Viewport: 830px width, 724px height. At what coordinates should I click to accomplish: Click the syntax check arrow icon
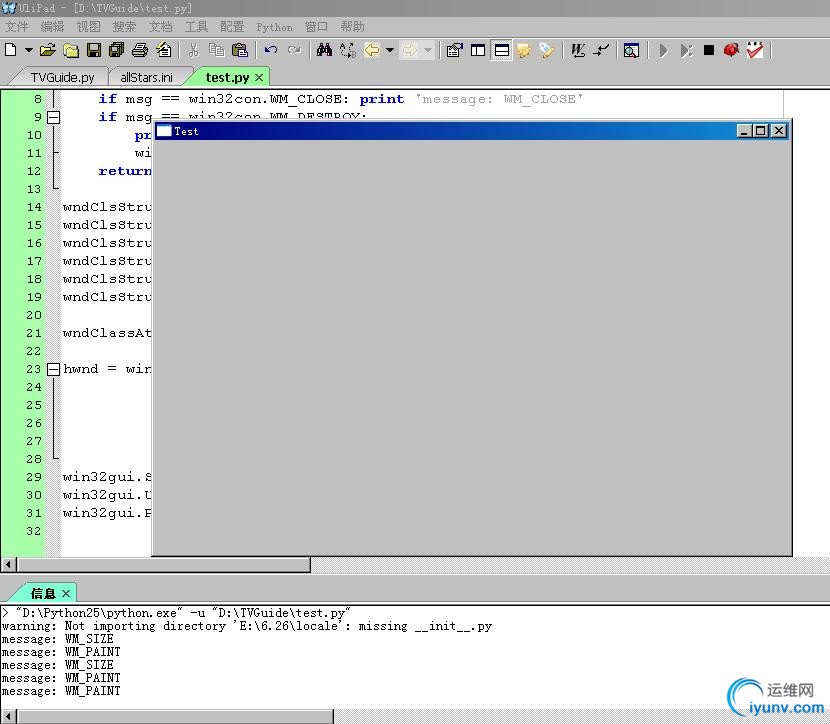(601, 50)
